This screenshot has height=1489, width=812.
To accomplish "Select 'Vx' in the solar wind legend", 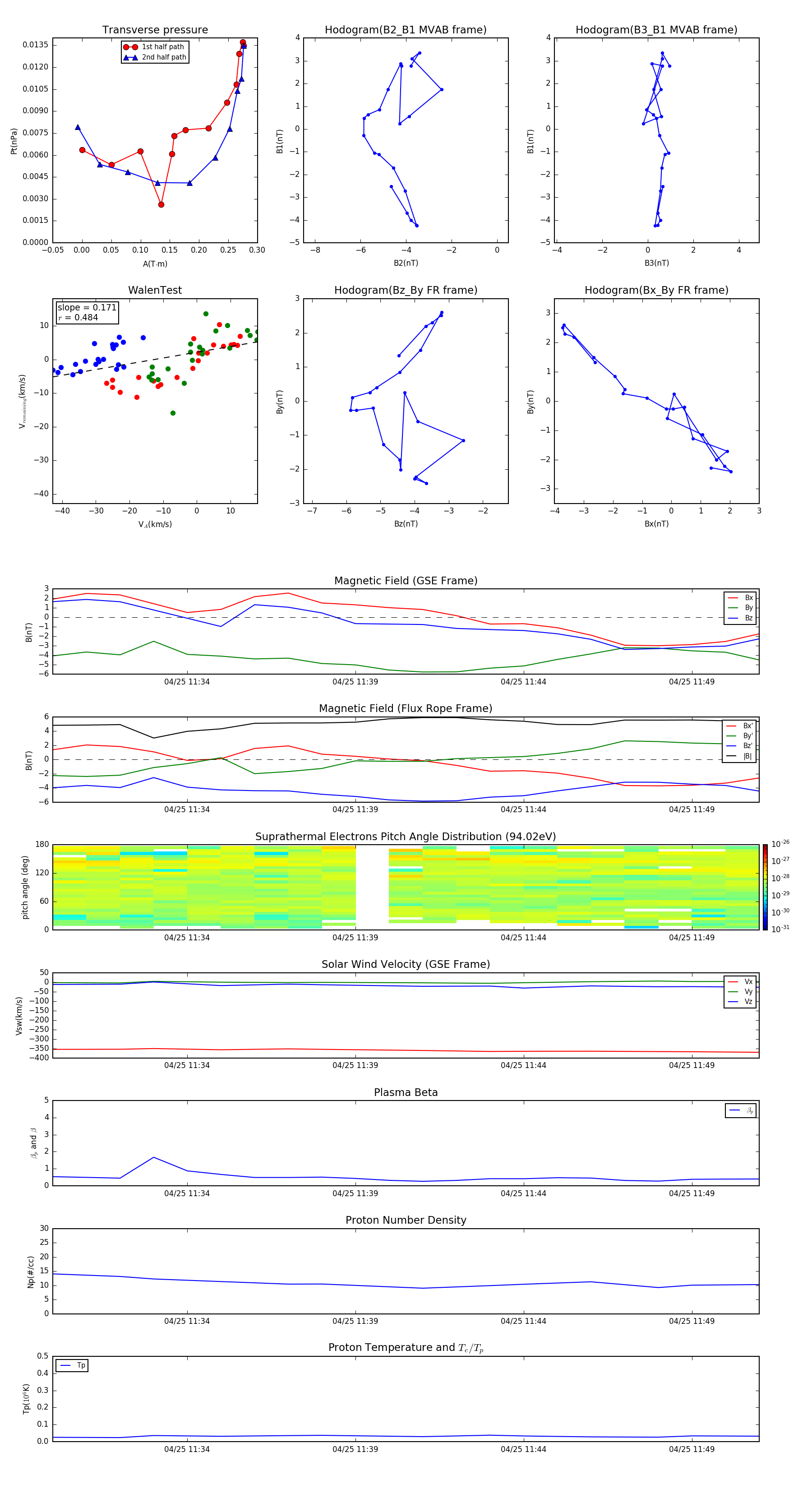I will (x=740, y=981).
